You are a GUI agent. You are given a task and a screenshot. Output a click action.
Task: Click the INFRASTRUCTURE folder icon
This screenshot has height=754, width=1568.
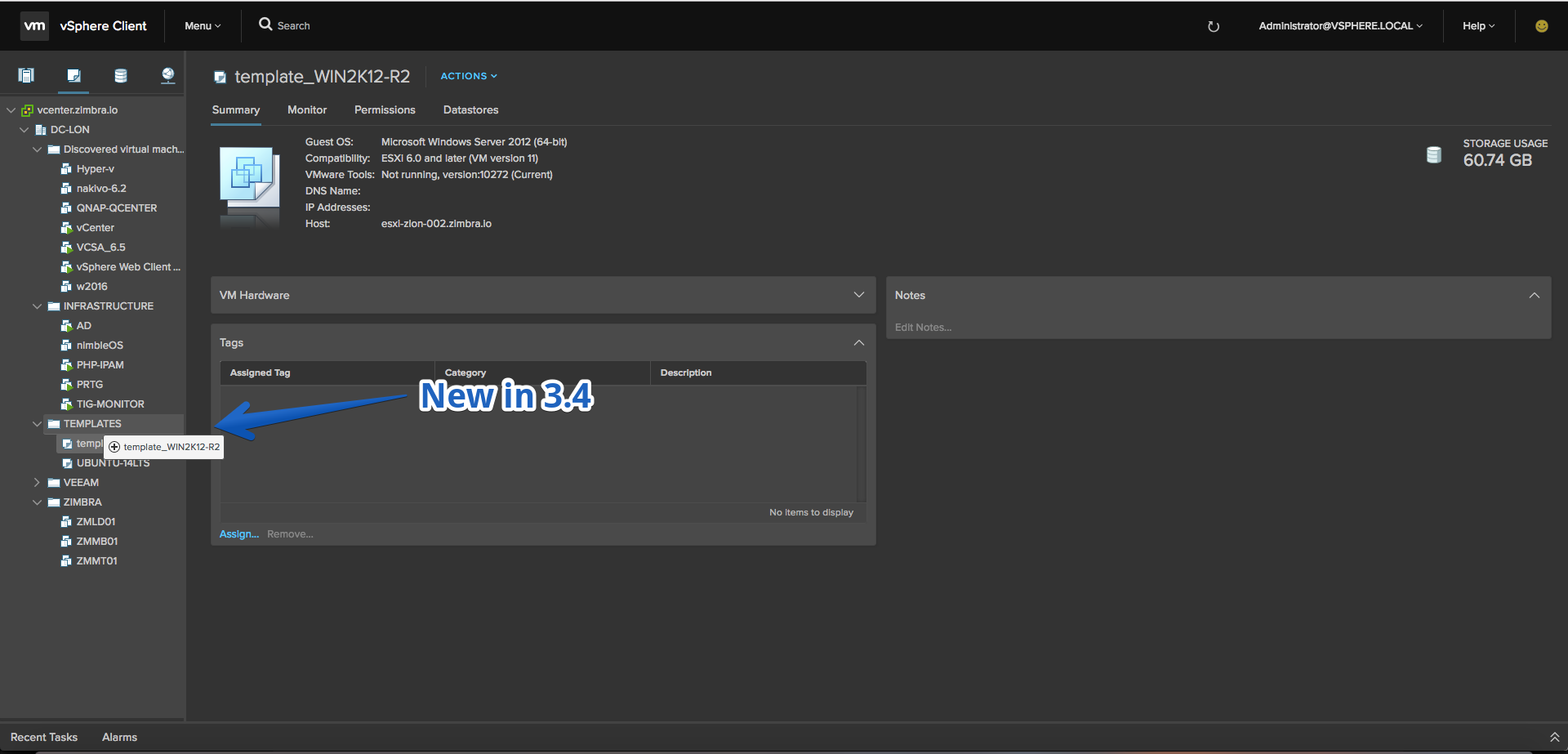(x=54, y=306)
